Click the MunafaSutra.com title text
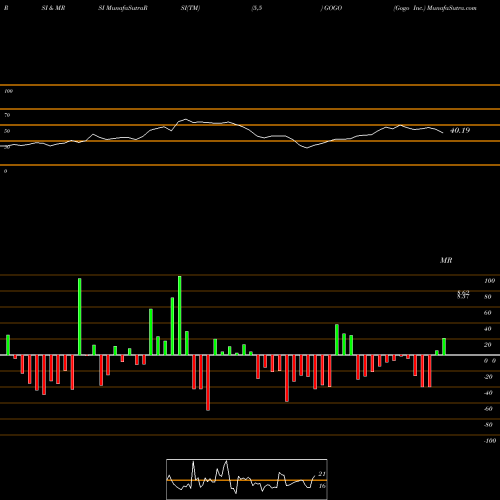The width and height of the screenshot is (500, 500). point(452,8)
